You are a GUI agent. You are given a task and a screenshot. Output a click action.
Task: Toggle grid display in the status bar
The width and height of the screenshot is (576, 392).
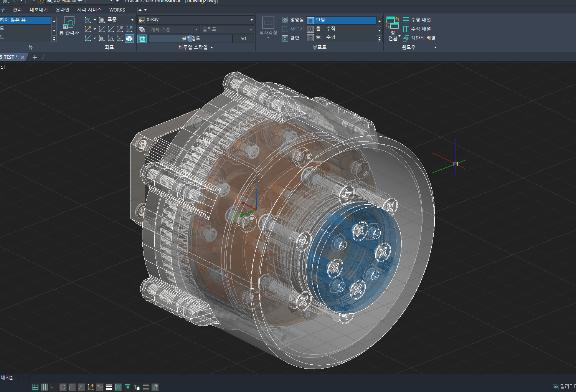click(35, 387)
